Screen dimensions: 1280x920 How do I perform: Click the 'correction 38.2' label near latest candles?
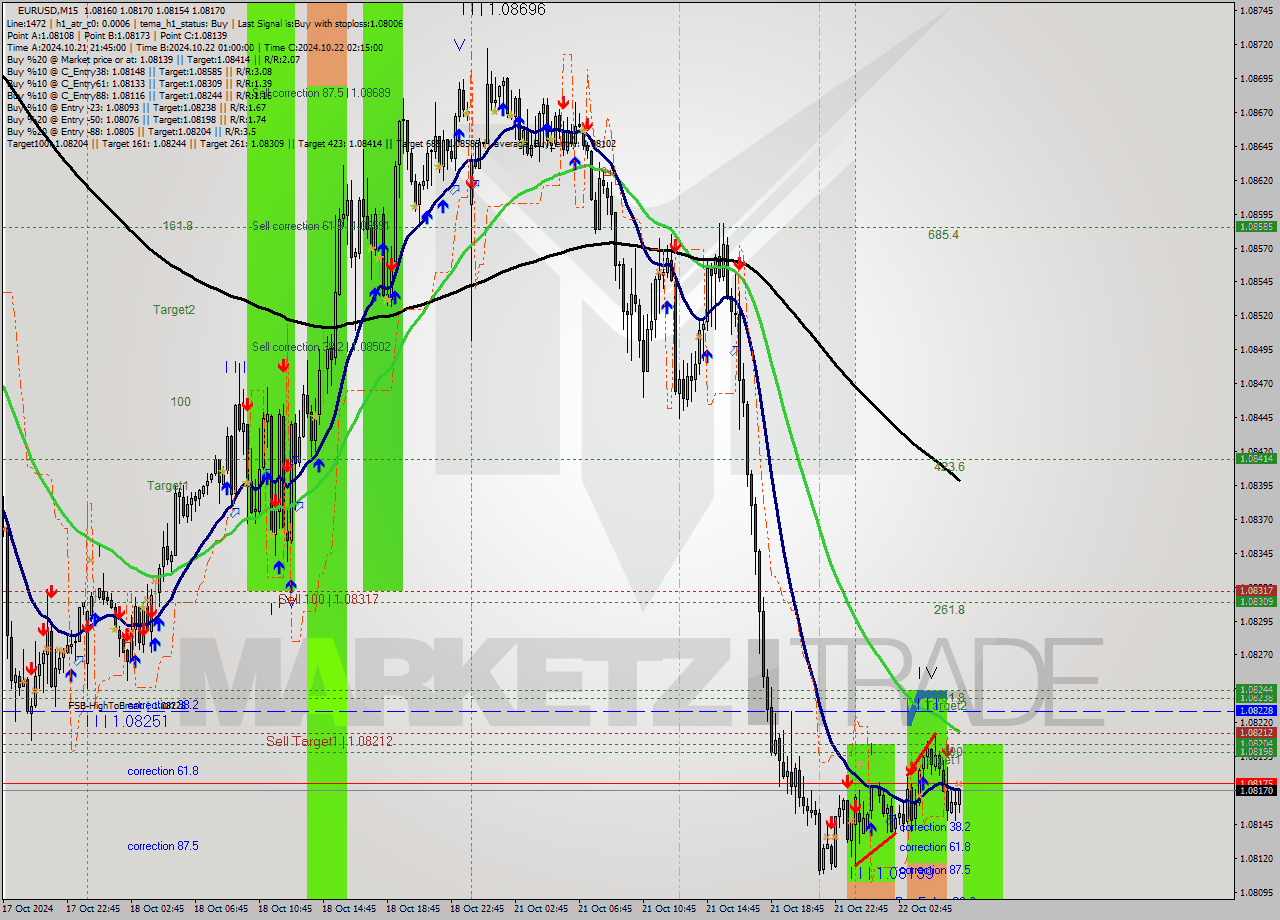(x=935, y=827)
